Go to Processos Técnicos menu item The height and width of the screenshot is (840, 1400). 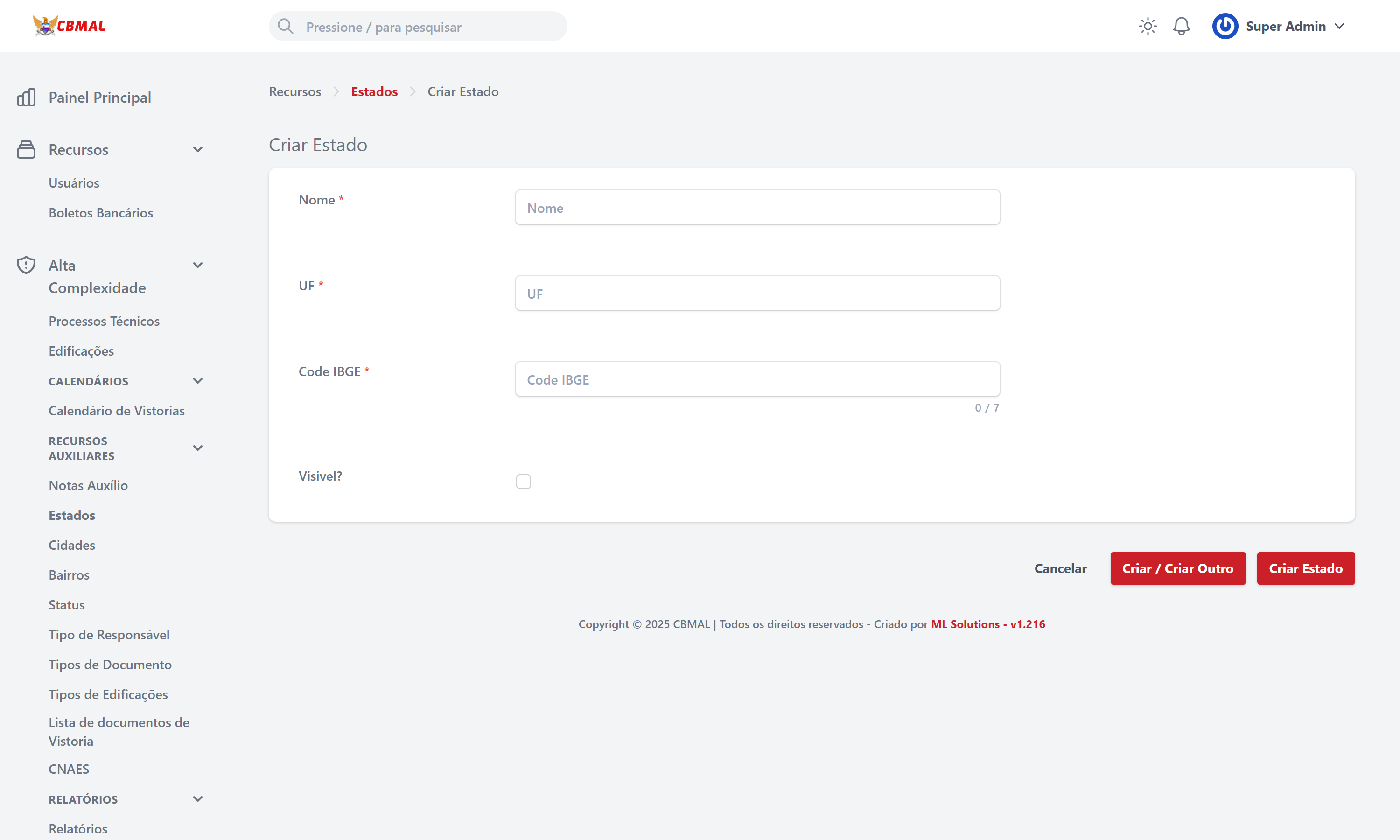coord(104,321)
